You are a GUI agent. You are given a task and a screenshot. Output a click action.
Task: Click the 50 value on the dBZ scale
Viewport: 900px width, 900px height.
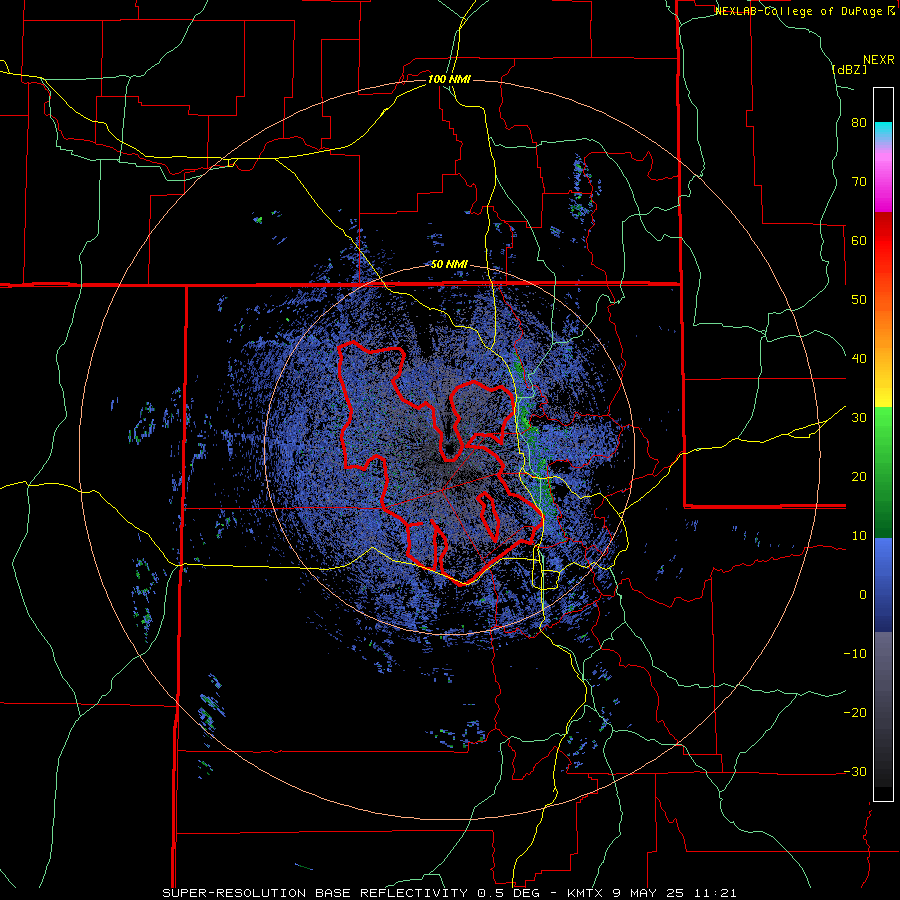click(x=859, y=299)
